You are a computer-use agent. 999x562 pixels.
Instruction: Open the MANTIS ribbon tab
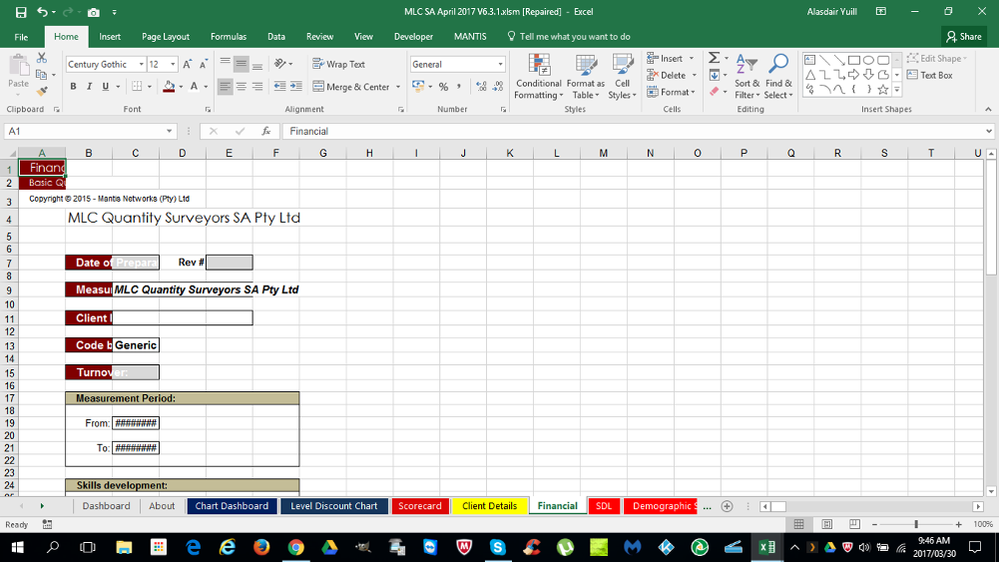470,37
